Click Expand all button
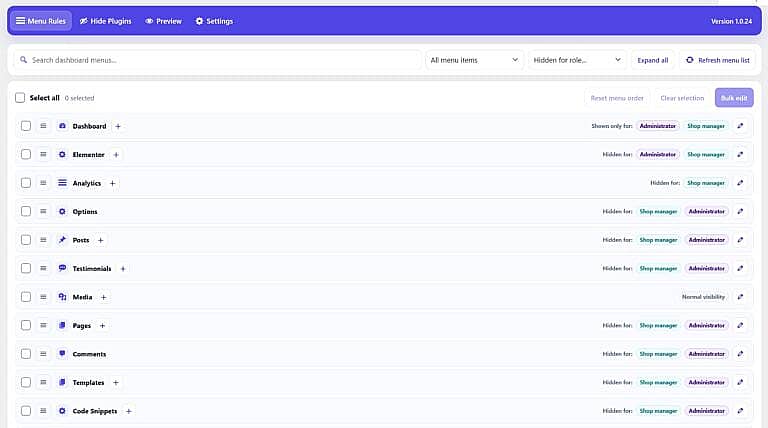The width and height of the screenshot is (768, 428). pos(652,60)
